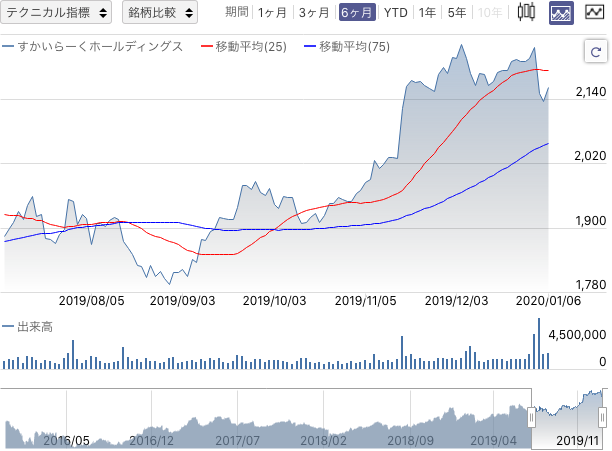Open the 銘柄比較 dropdown
The width and height of the screenshot is (612, 451).
pyautogui.click(x=160, y=12)
